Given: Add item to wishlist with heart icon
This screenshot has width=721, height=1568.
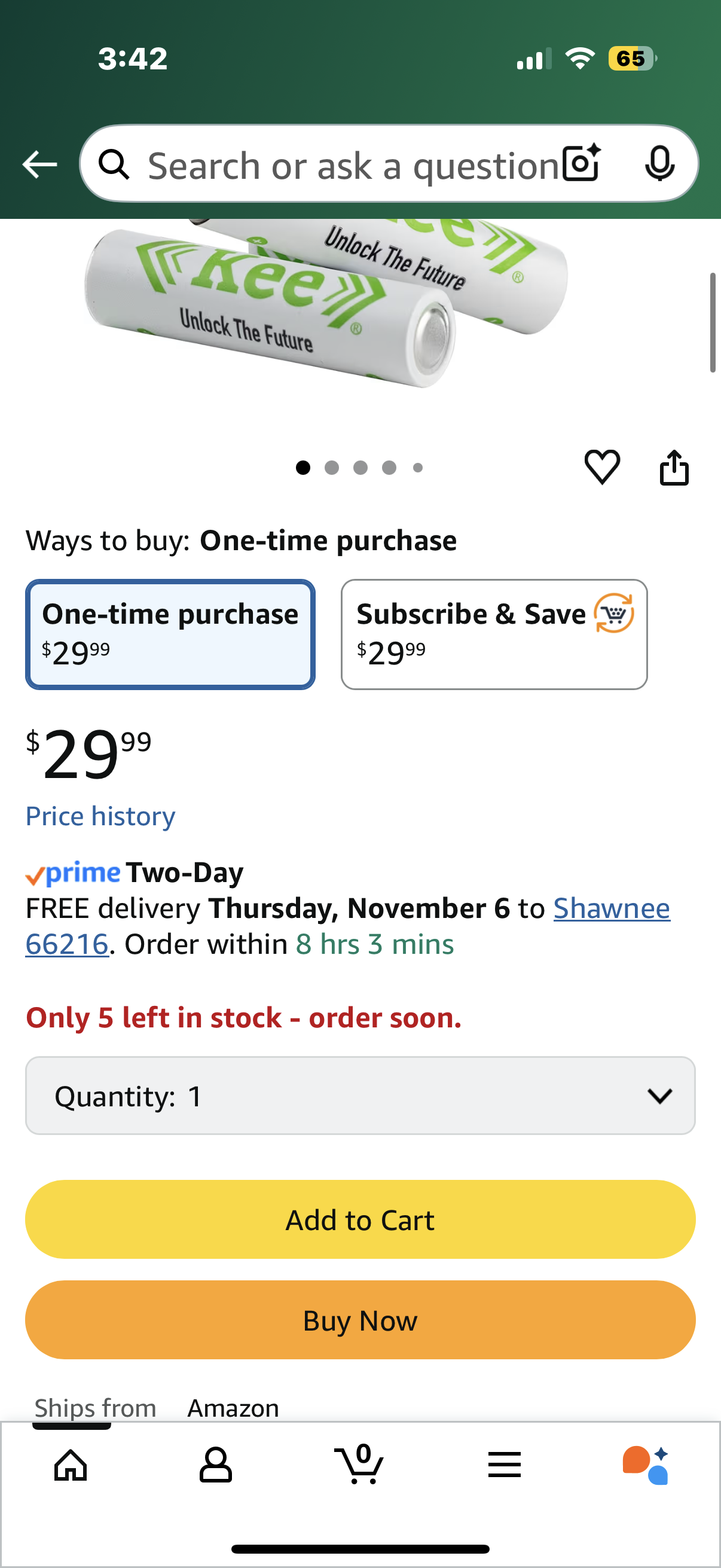Looking at the screenshot, I should click(602, 467).
